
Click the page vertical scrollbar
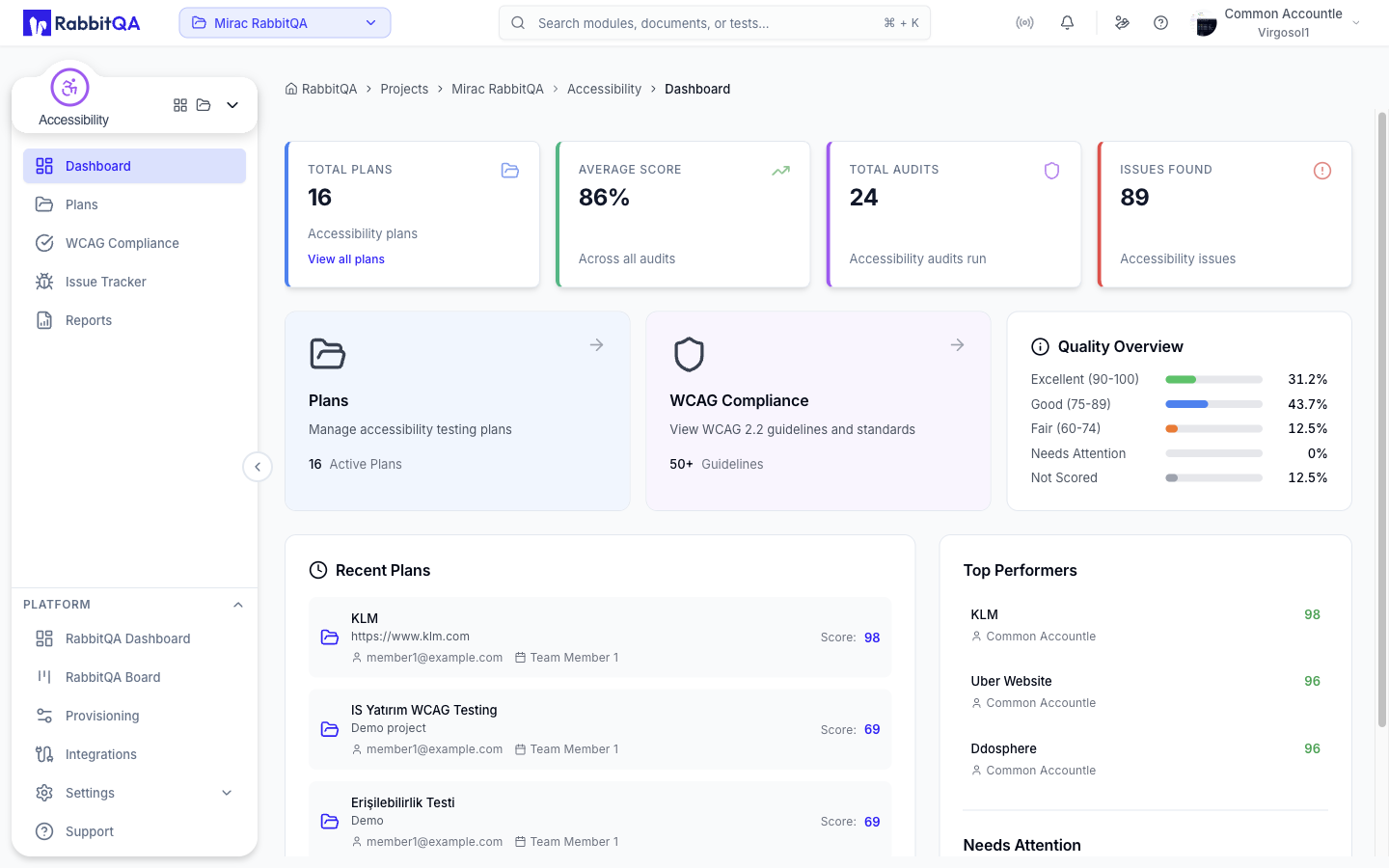(1382, 420)
